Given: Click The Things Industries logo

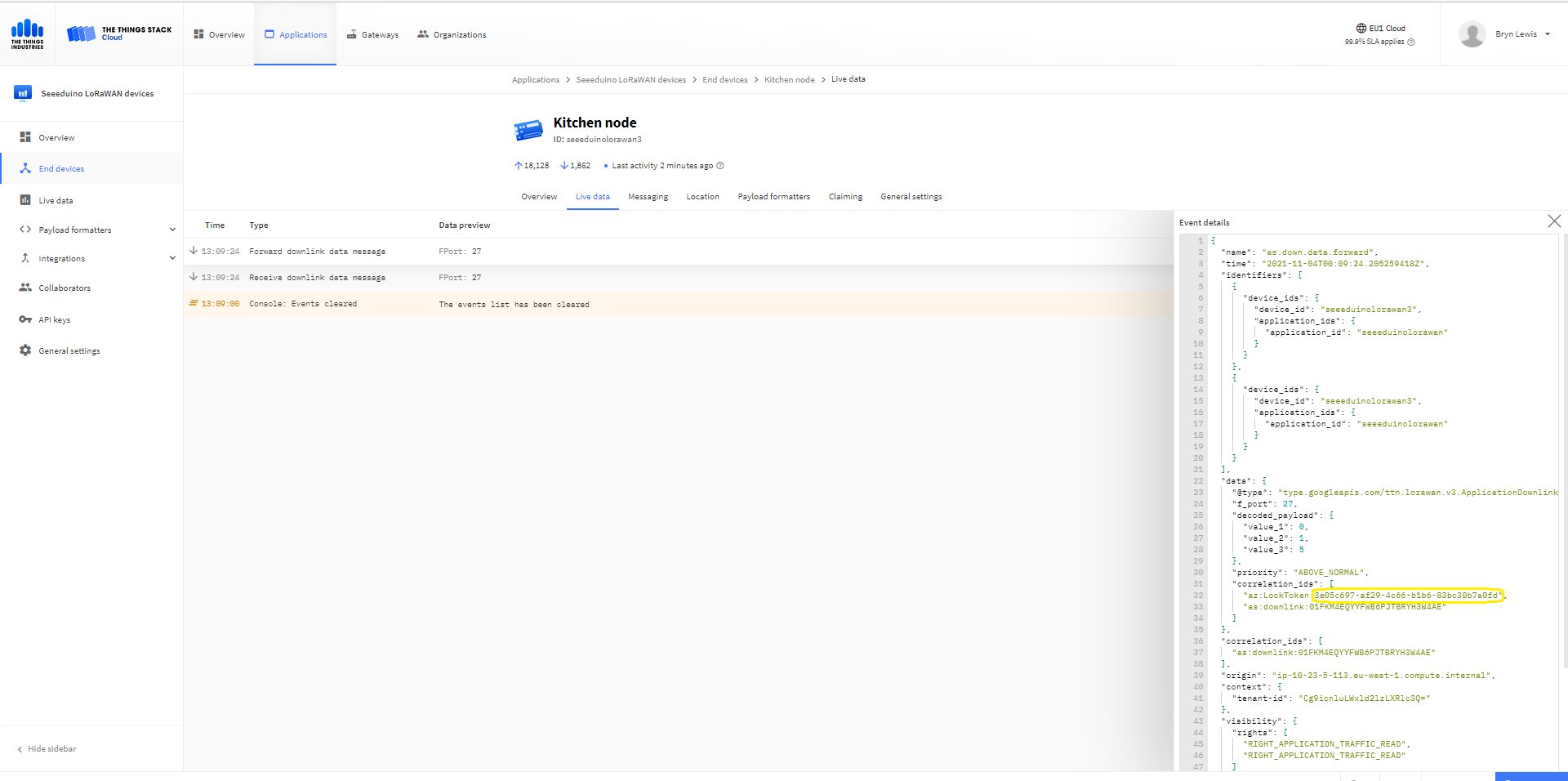Looking at the screenshot, I should (27, 34).
